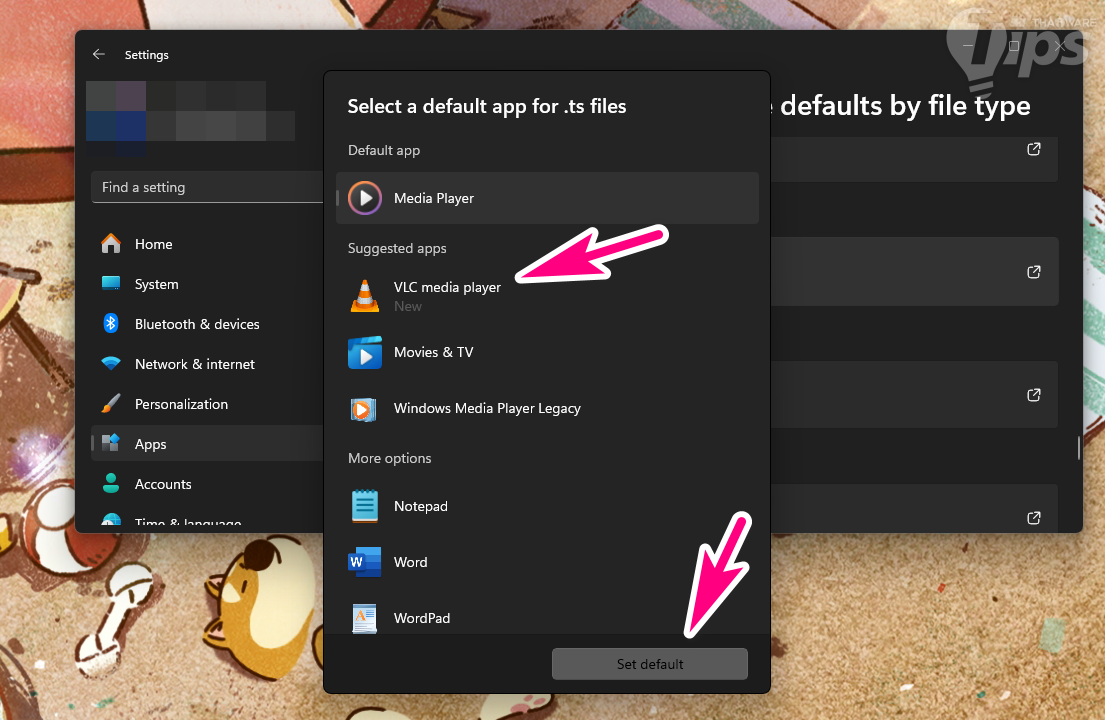The width and height of the screenshot is (1105, 720).
Task: Click the Media Player icon under Default app
Action: point(365,198)
